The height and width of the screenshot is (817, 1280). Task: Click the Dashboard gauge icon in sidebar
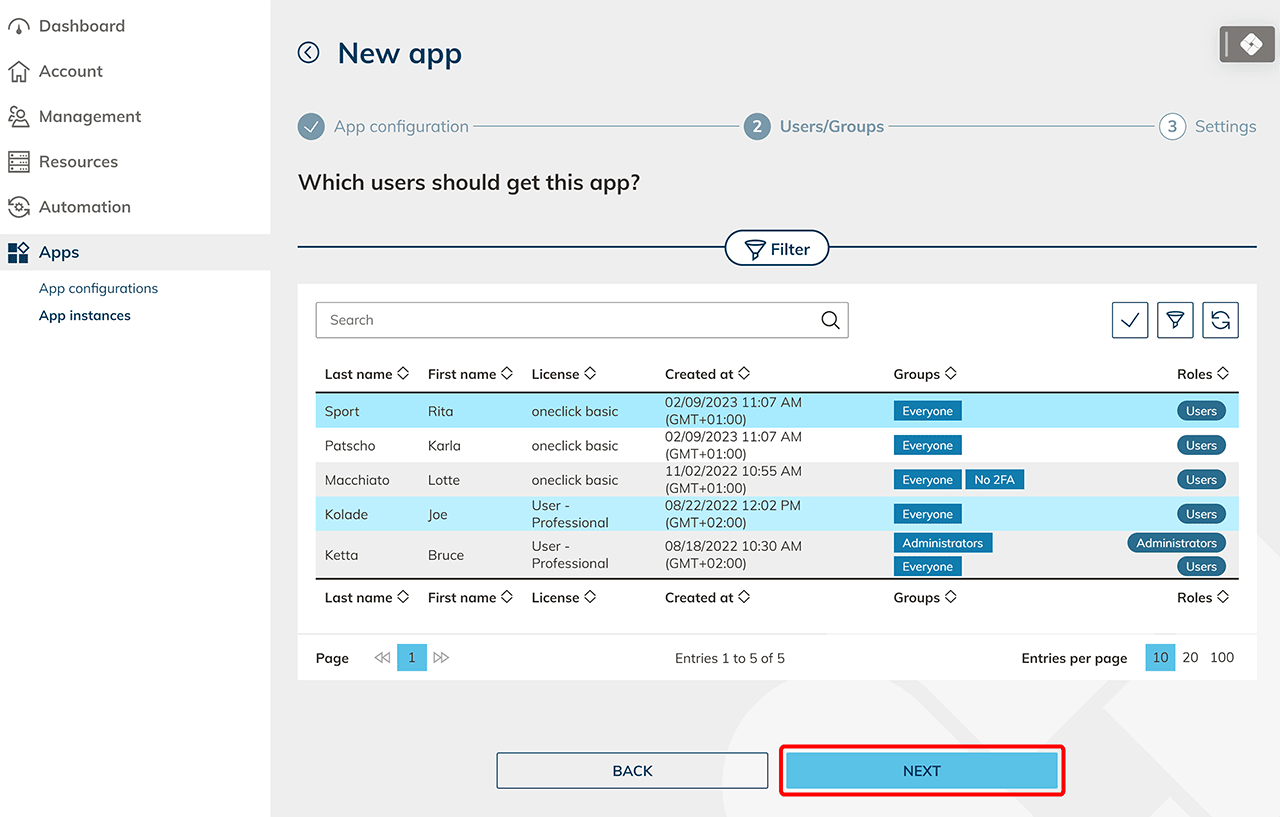click(18, 27)
